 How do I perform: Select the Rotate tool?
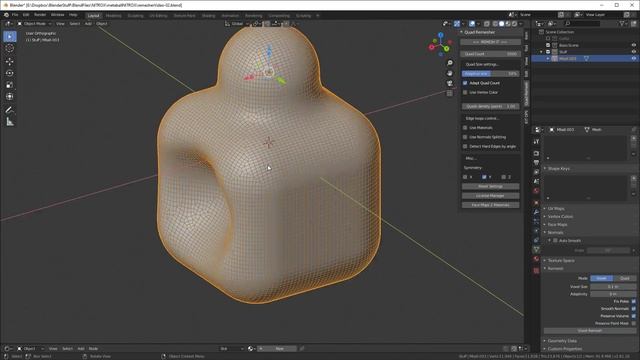10,73
